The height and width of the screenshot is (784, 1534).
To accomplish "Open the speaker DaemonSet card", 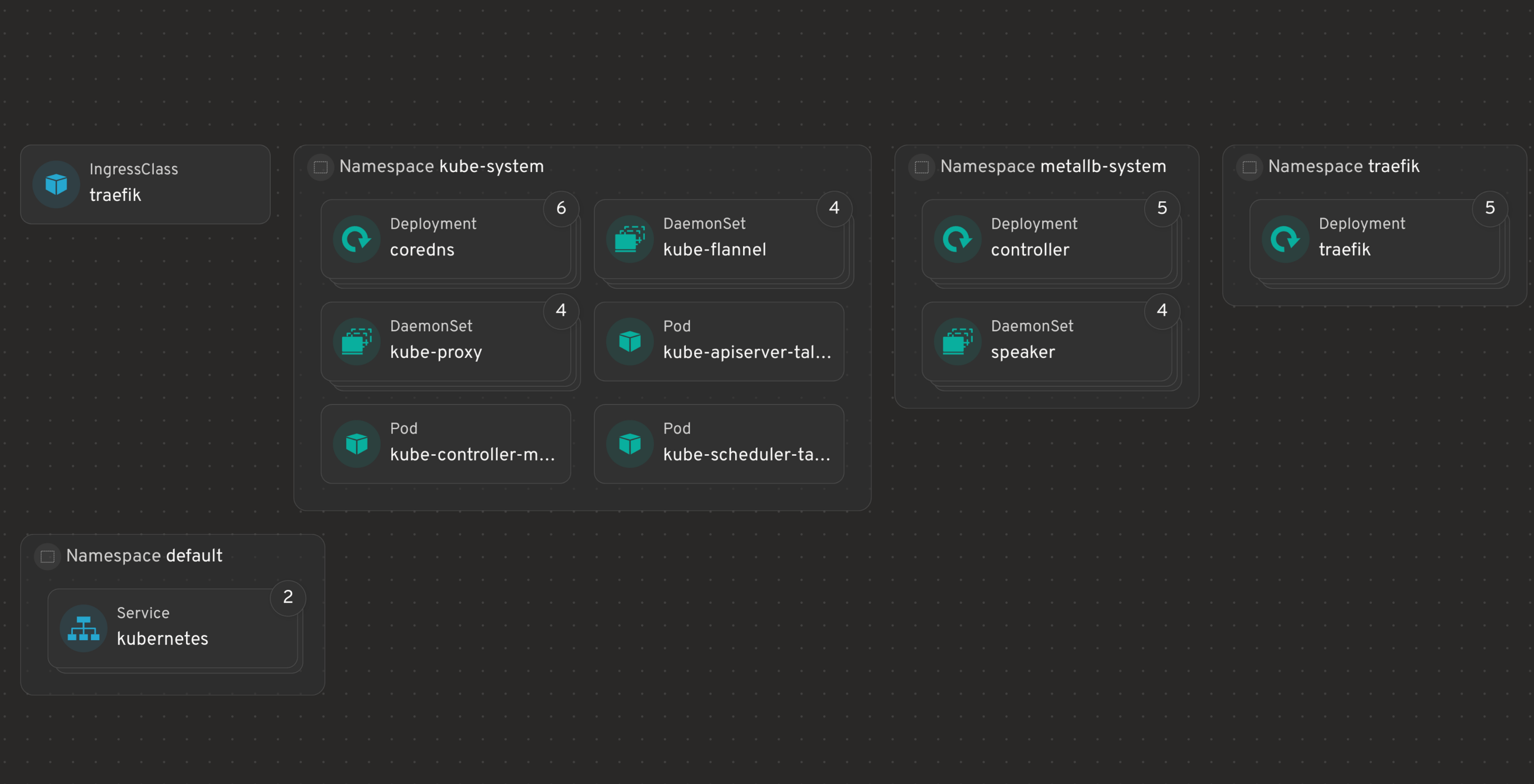I will tap(1048, 341).
